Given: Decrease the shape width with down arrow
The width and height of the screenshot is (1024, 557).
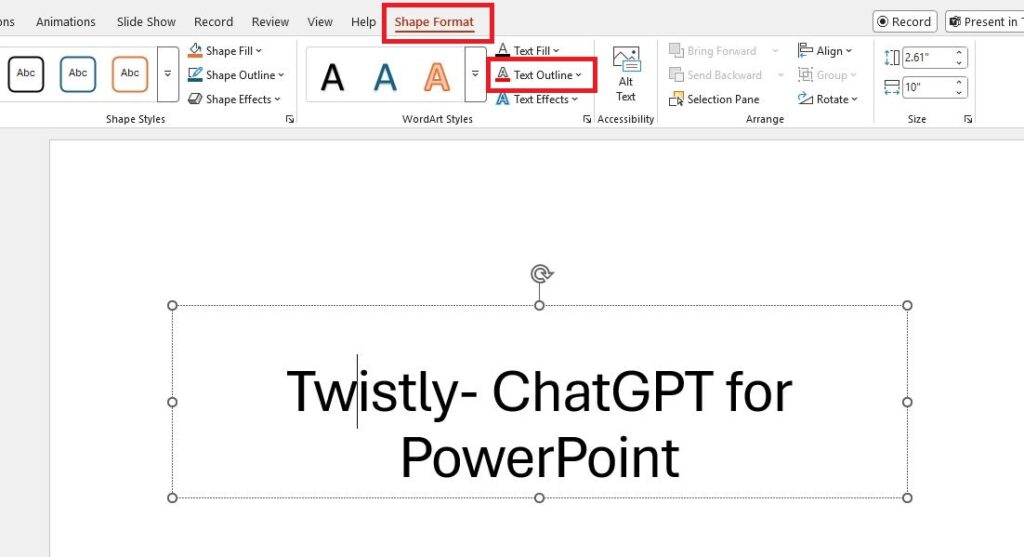Looking at the screenshot, I should 959,92.
